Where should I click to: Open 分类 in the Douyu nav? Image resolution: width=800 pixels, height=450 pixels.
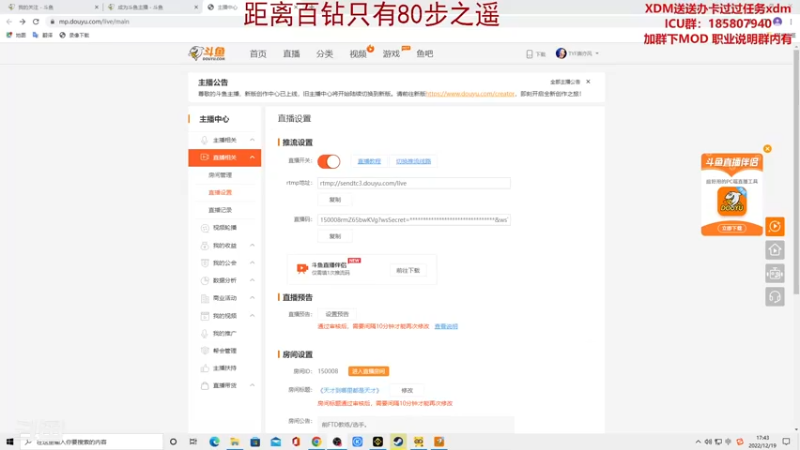324,54
